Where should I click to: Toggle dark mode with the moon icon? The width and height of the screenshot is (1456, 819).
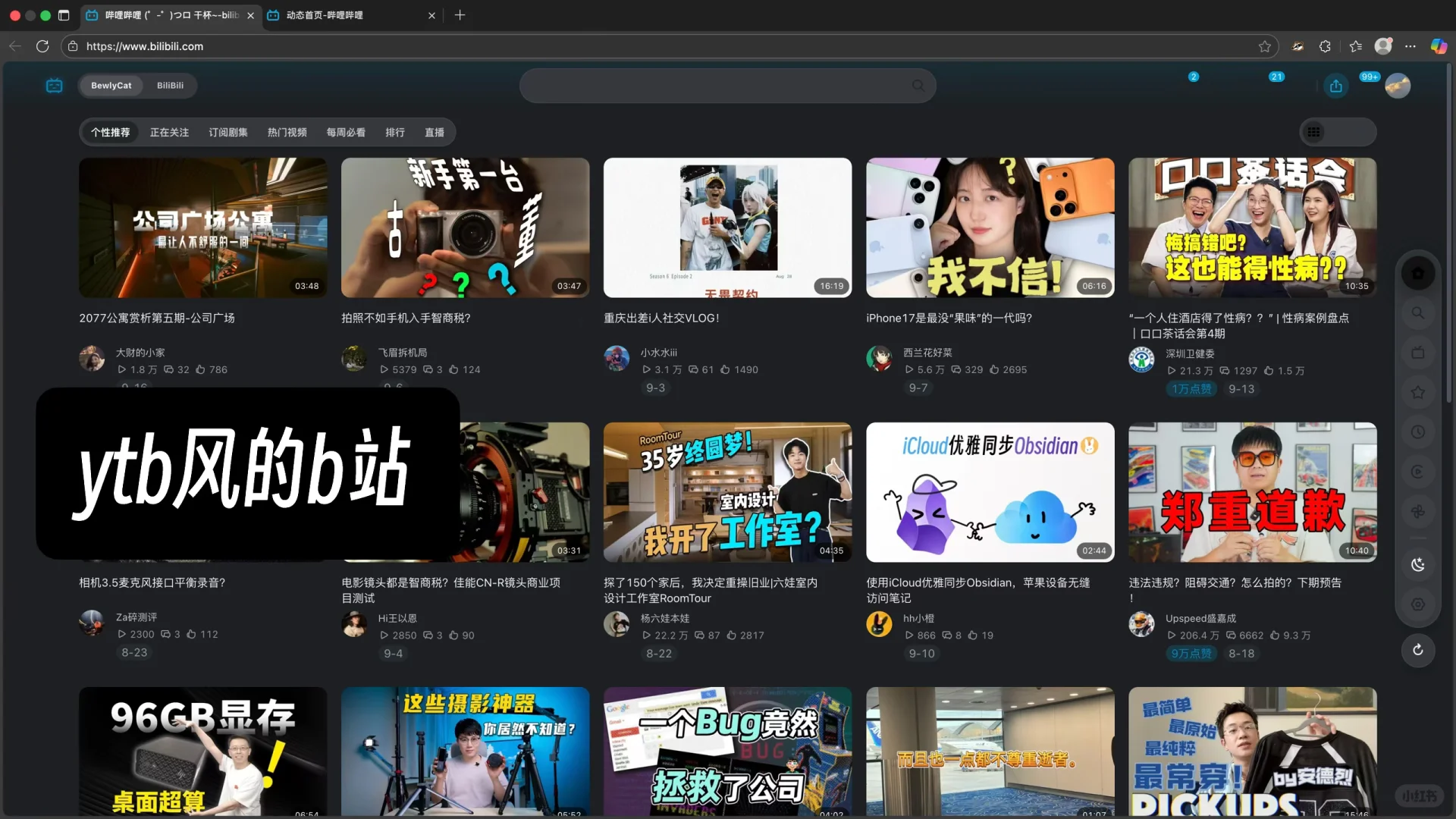click(1417, 565)
